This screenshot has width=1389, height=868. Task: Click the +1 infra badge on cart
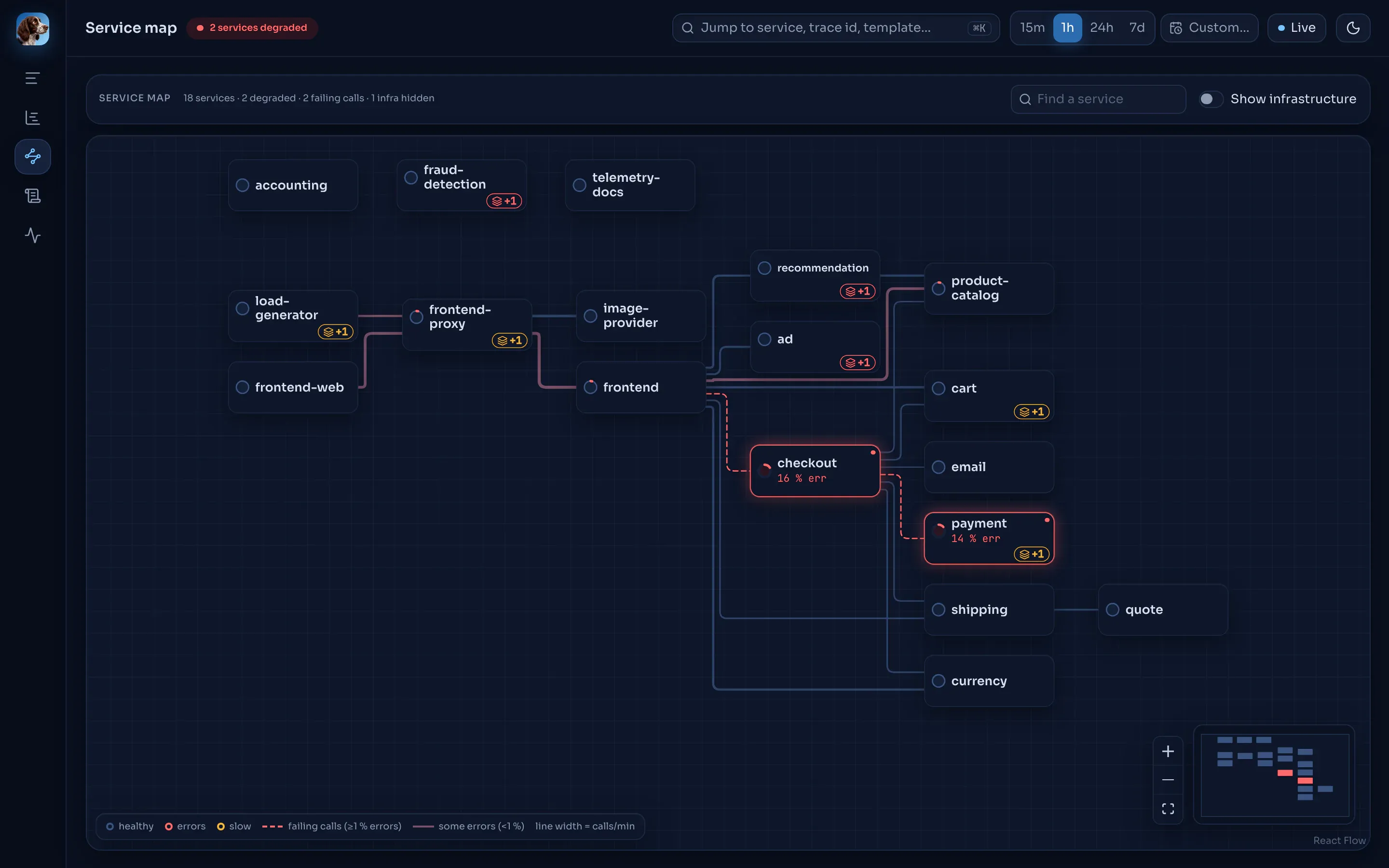coord(1032,412)
